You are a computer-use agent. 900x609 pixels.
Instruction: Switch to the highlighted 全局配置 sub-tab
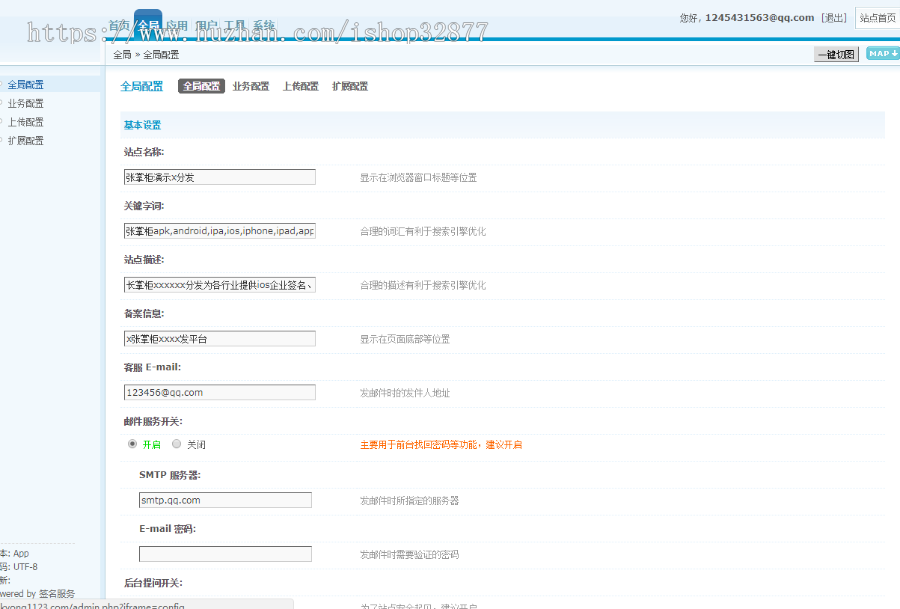coord(201,86)
